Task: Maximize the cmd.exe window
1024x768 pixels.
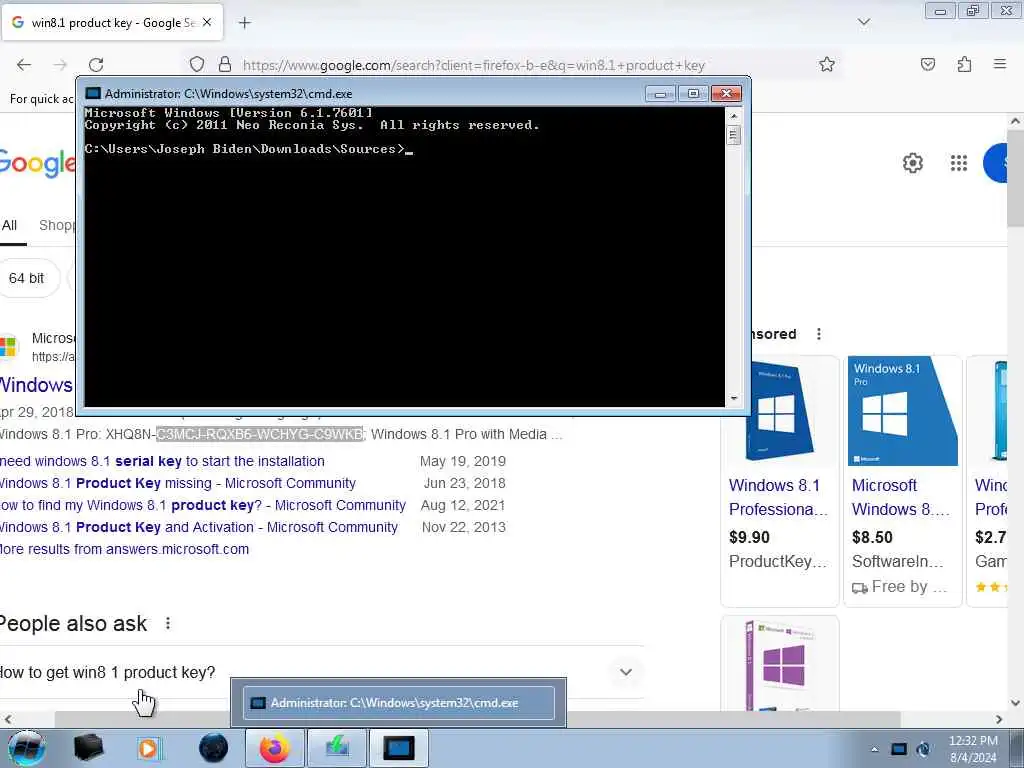Action: 693,94
